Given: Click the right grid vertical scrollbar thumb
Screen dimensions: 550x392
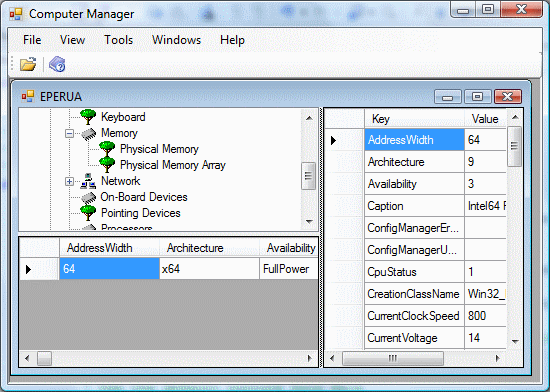Looking at the screenshot, I should click(515, 146).
